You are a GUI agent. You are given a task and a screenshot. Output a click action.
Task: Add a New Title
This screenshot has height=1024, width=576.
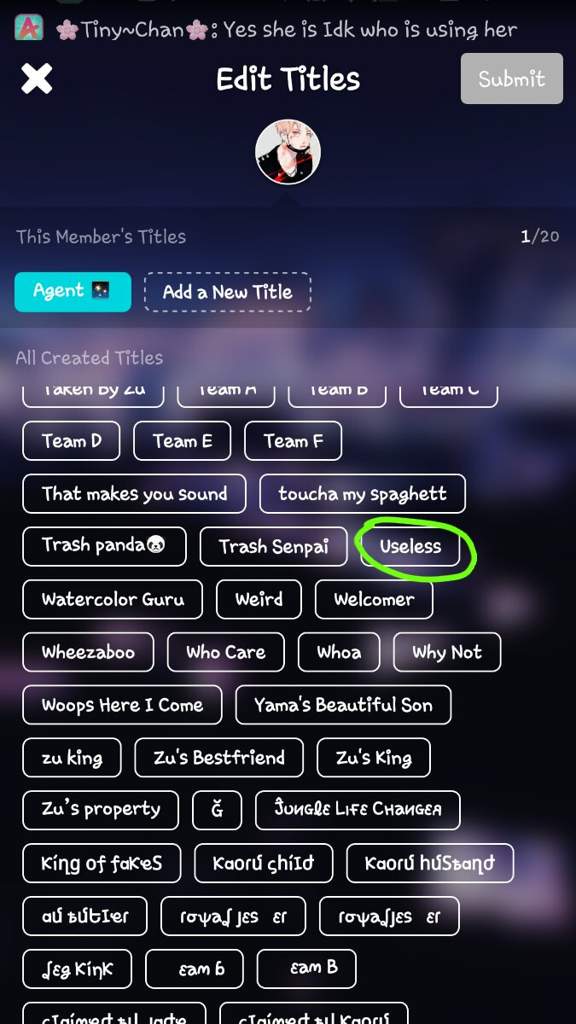[227, 292]
